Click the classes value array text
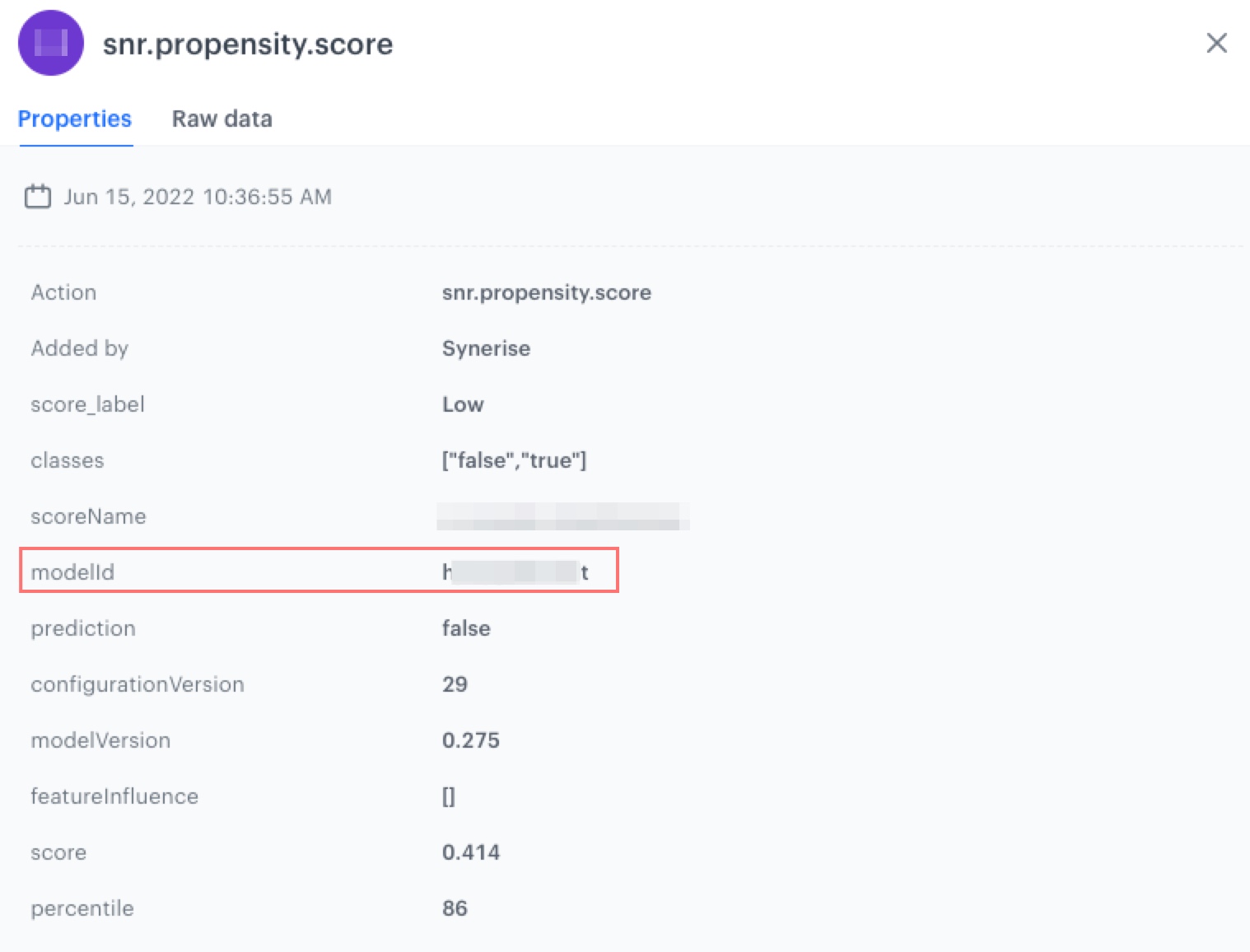The width and height of the screenshot is (1250, 952). click(514, 460)
